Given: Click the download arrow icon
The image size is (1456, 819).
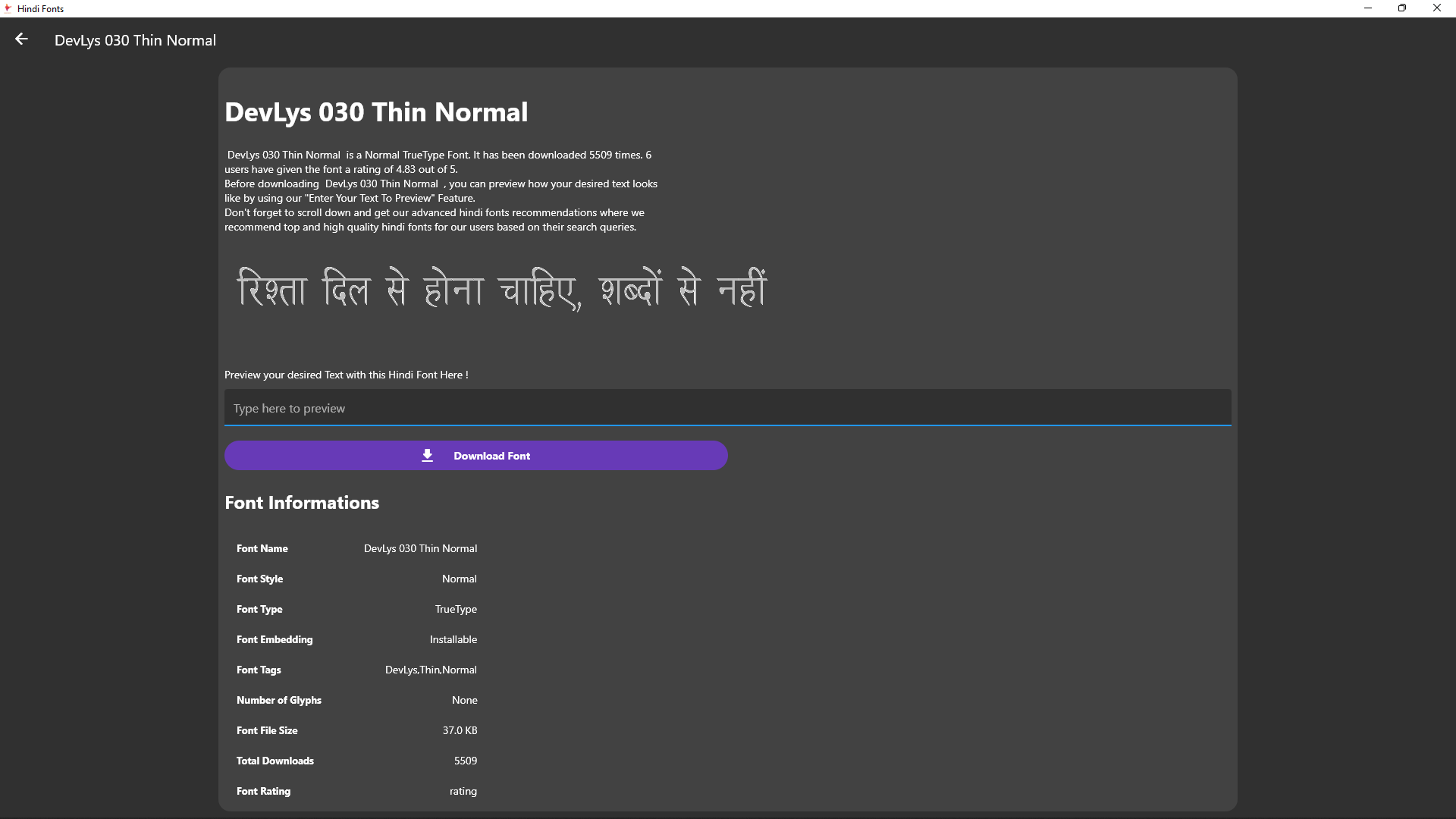Looking at the screenshot, I should (x=427, y=455).
